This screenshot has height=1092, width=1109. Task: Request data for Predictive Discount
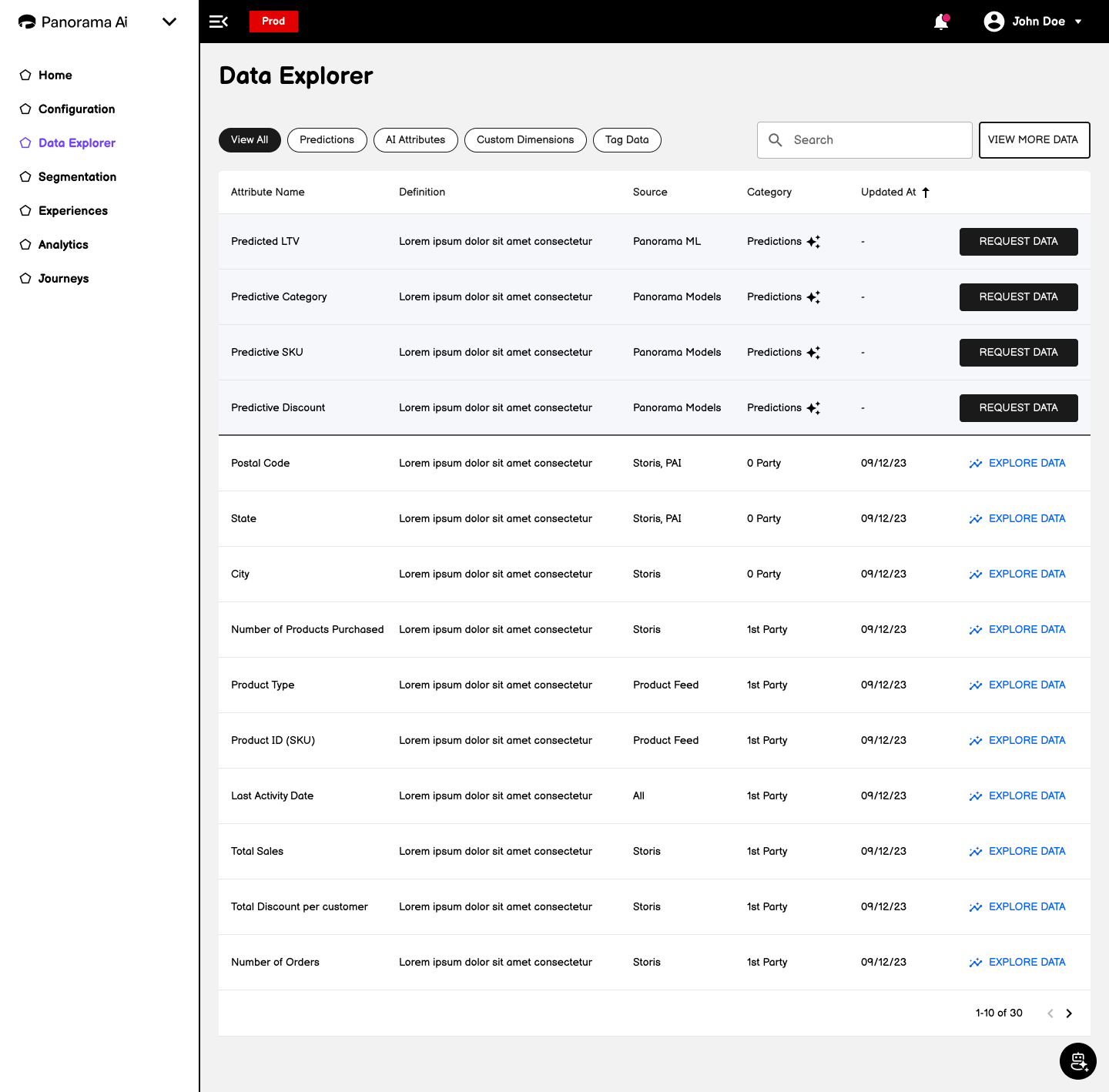point(1018,408)
